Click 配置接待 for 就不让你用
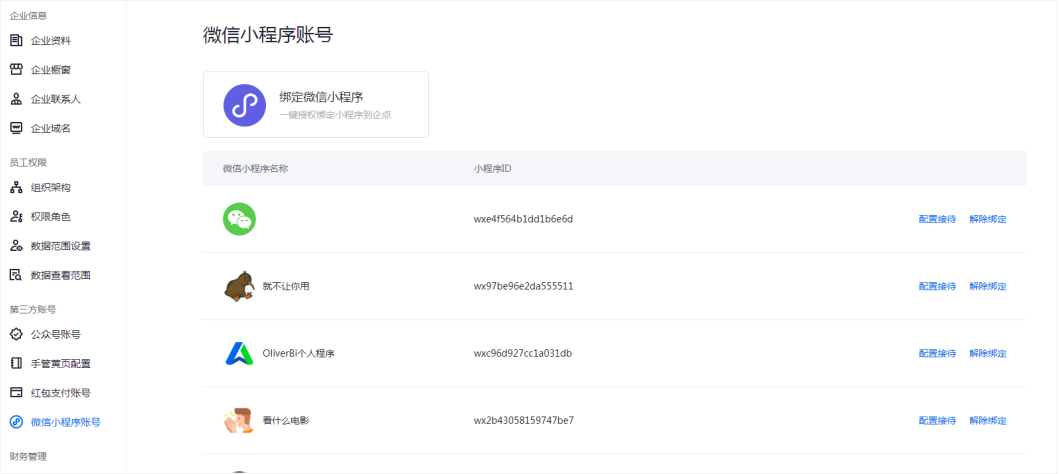This screenshot has height=474, width=1059. tap(937, 286)
